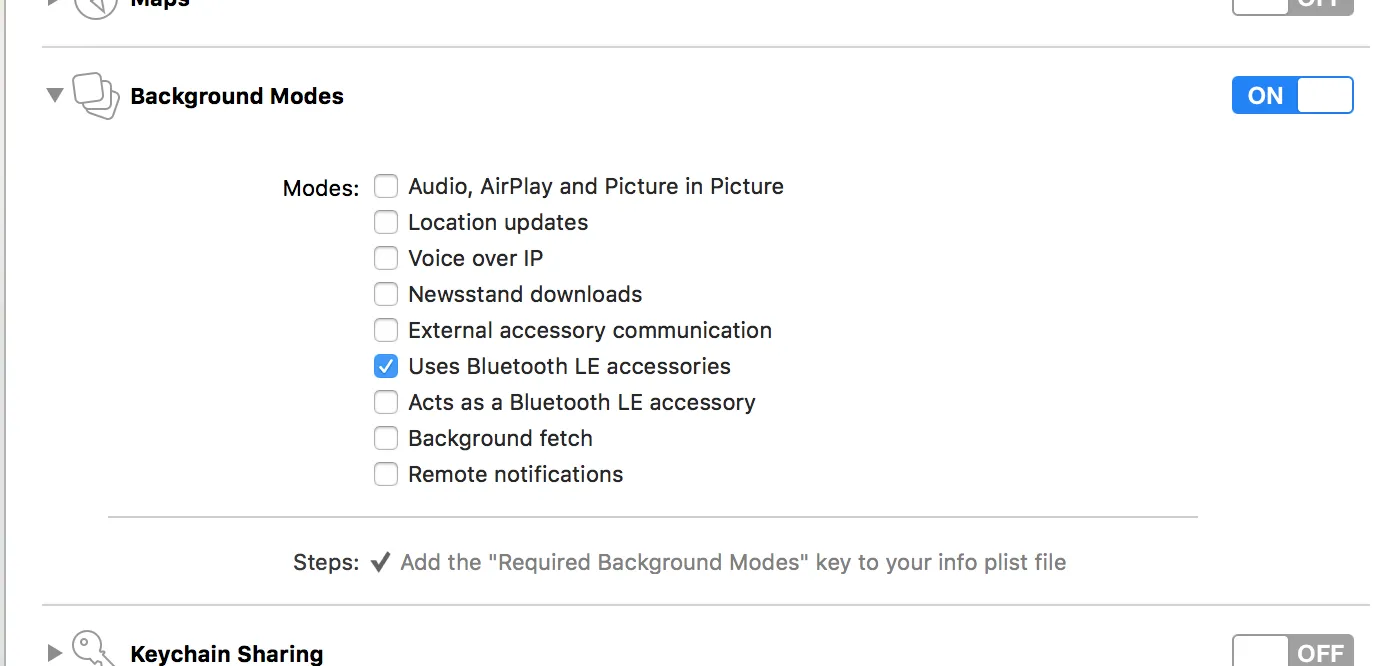Tick the Newsstand downloads checkbox
This screenshot has height=666, width=1382.
click(x=386, y=295)
